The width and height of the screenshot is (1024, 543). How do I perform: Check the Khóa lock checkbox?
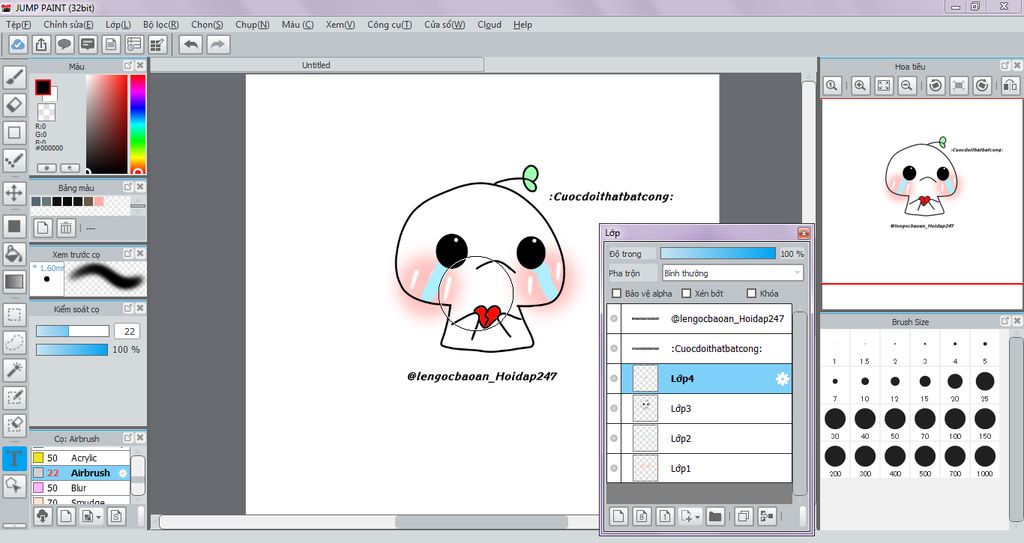click(751, 294)
